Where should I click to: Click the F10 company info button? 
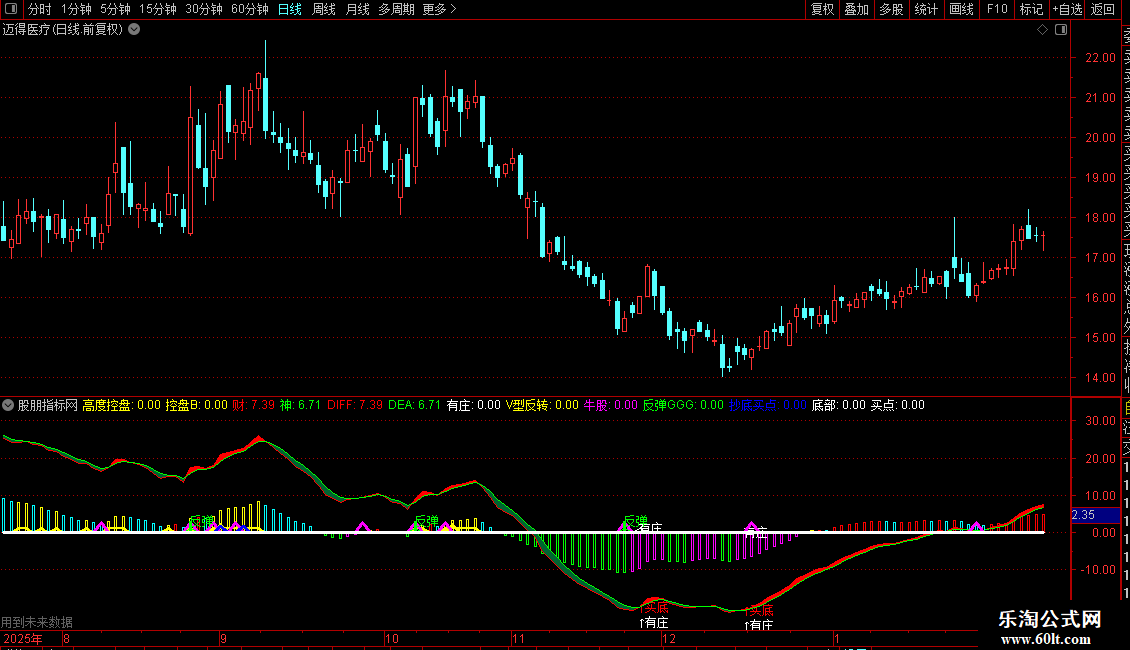coord(997,9)
